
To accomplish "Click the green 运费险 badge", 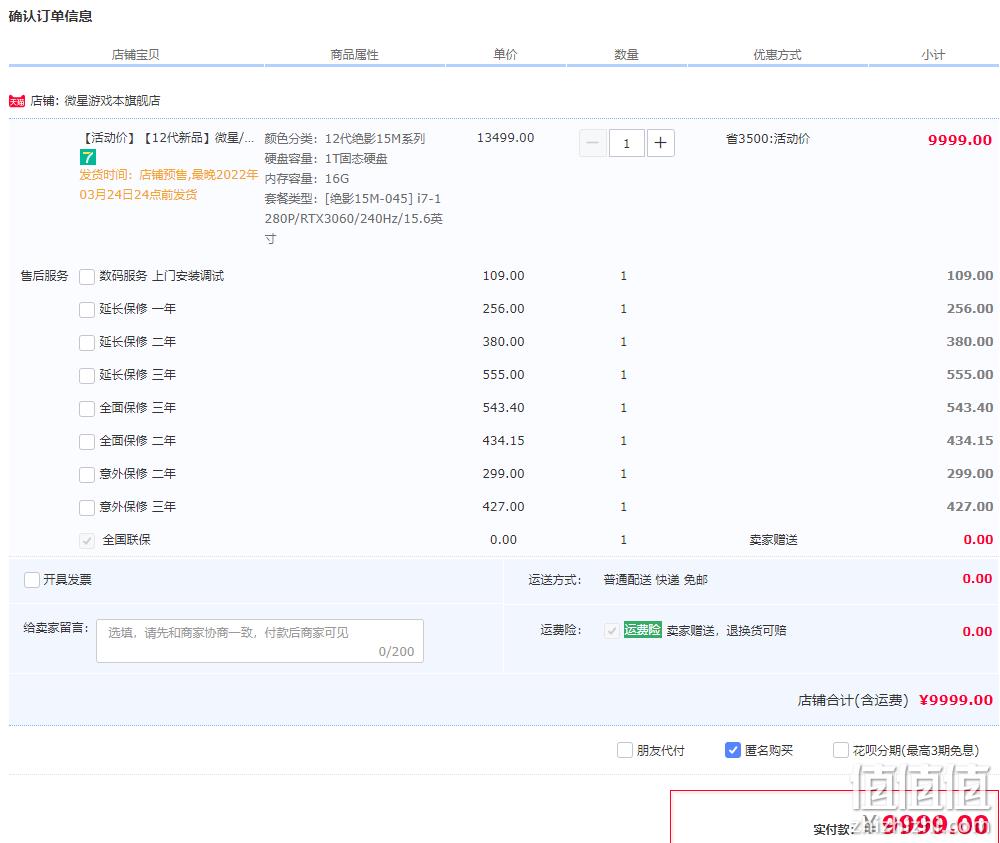I will (642, 630).
